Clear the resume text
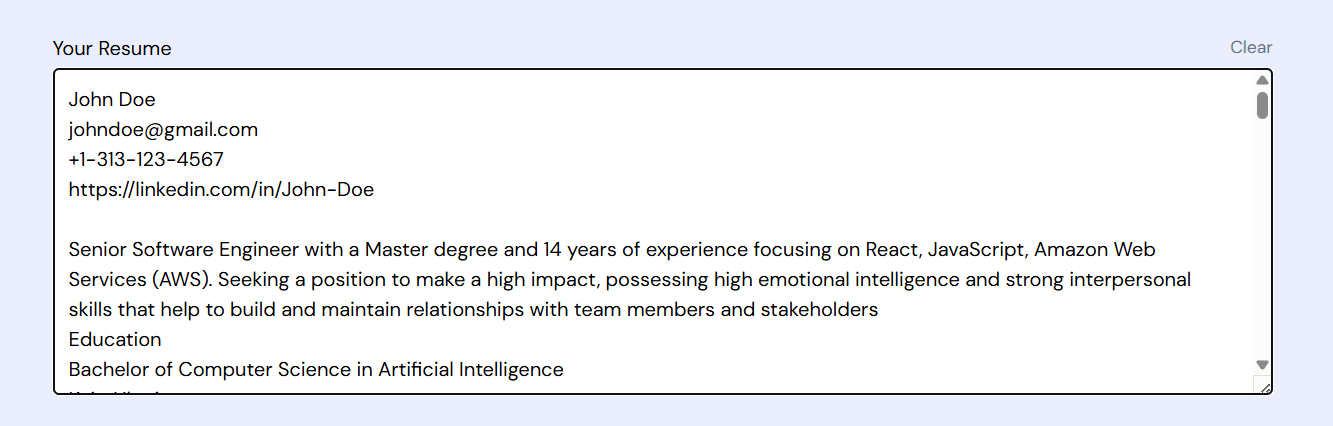This screenshot has width=1333, height=426. tap(1250, 47)
